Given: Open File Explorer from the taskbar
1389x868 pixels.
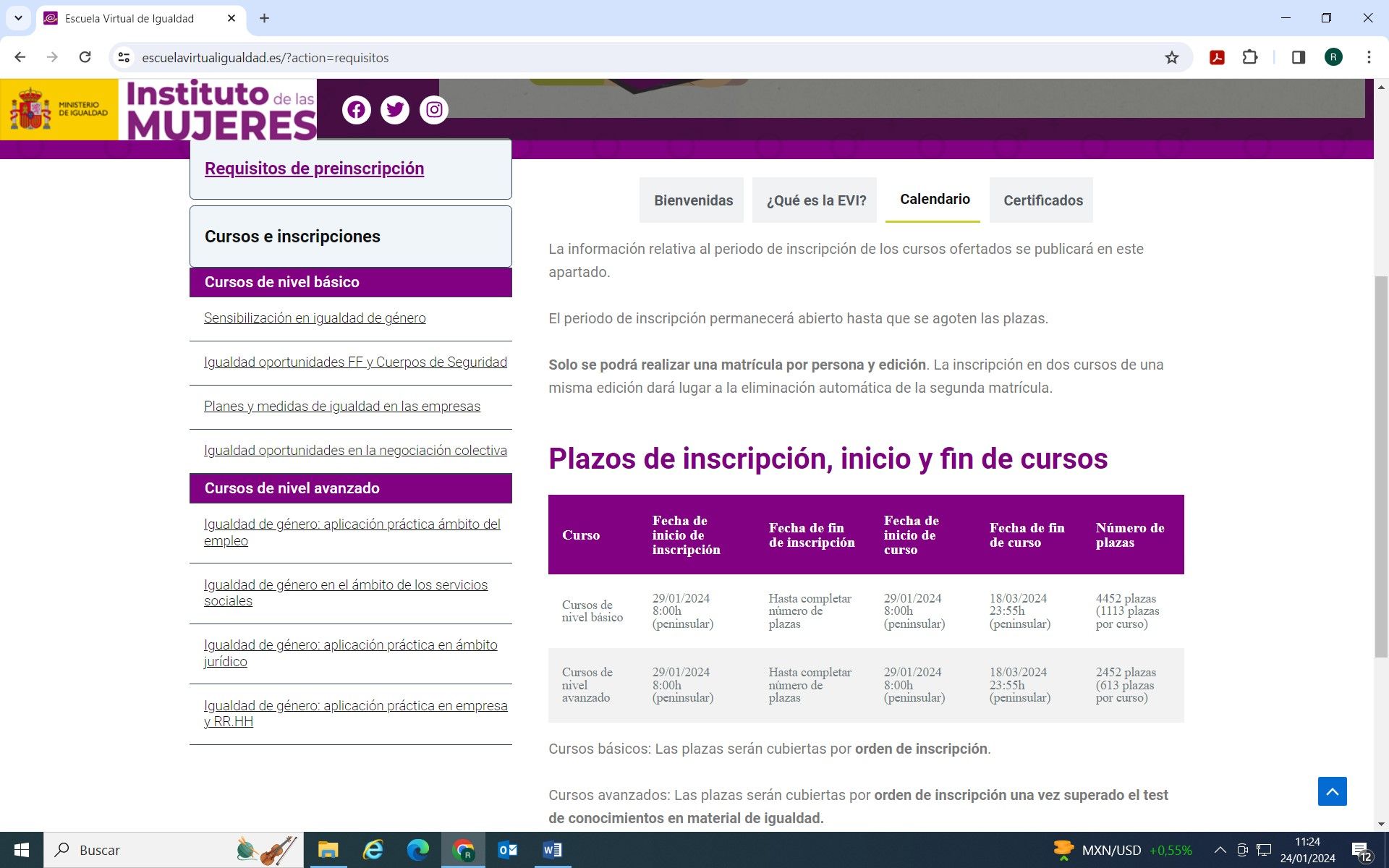Looking at the screenshot, I should (328, 850).
